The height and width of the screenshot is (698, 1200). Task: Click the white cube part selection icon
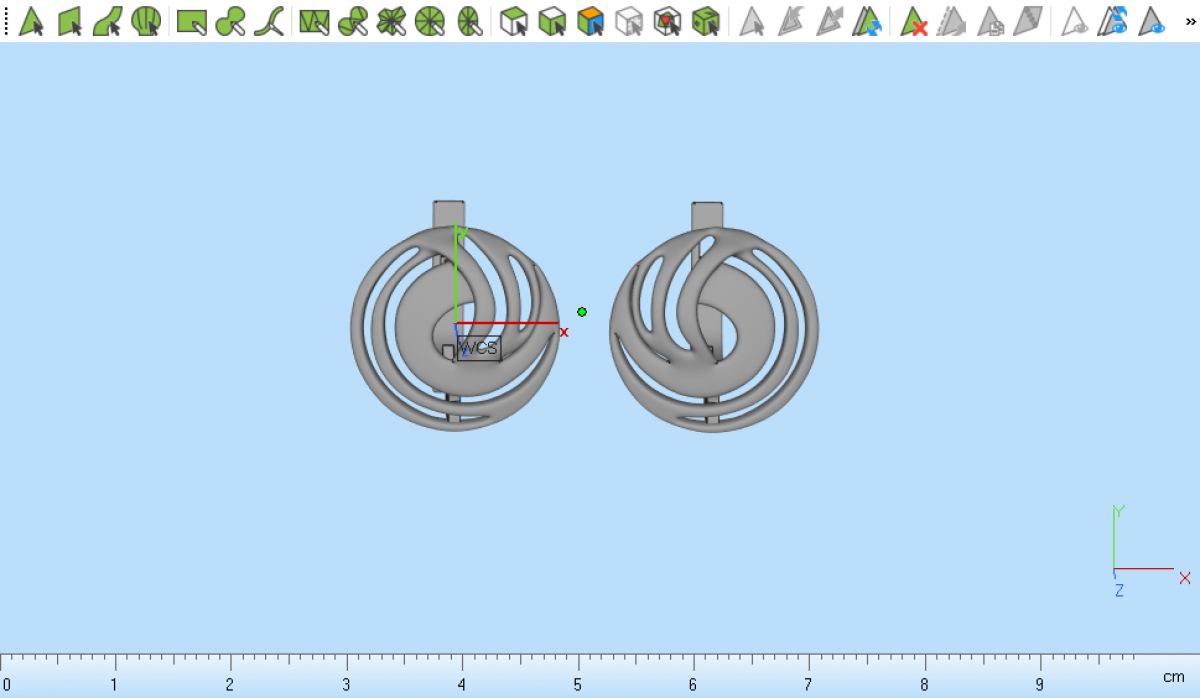pyautogui.click(x=513, y=21)
